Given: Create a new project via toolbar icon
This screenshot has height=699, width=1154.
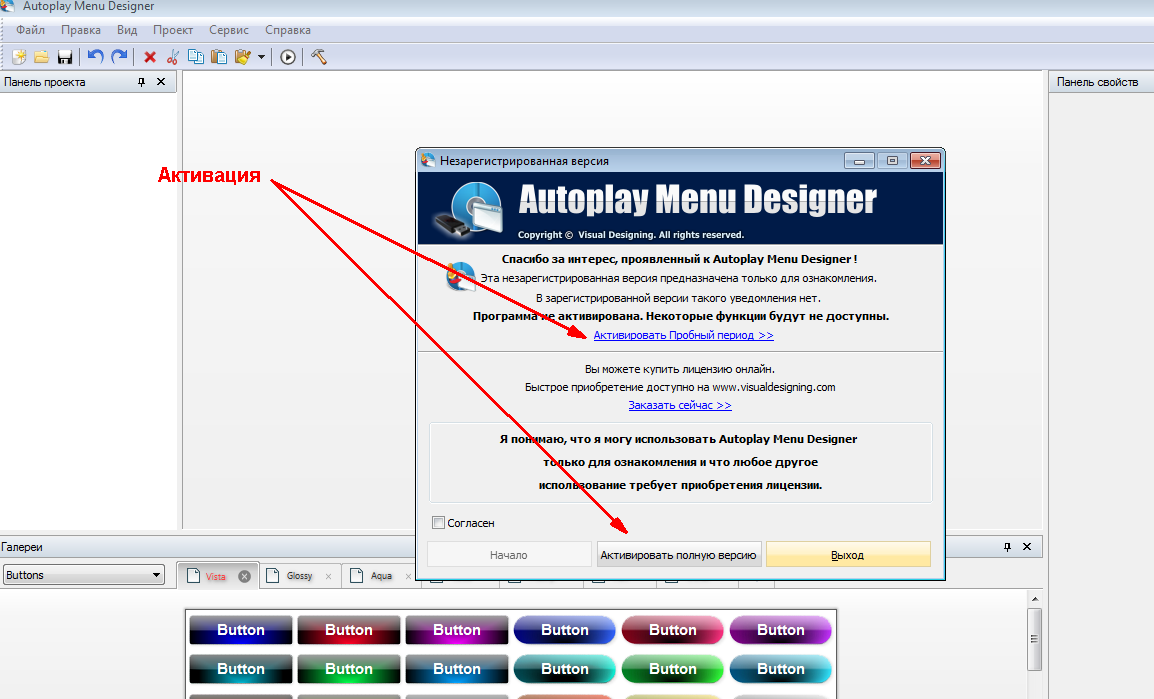Looking at the screenshot, I should (18, 57).
